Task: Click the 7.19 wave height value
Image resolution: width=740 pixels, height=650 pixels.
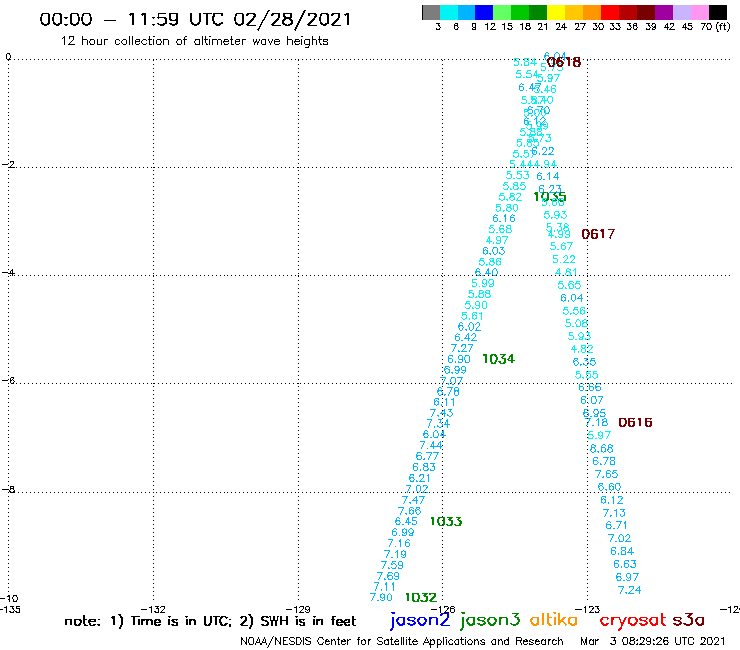Action: click(x=395, y=555)
